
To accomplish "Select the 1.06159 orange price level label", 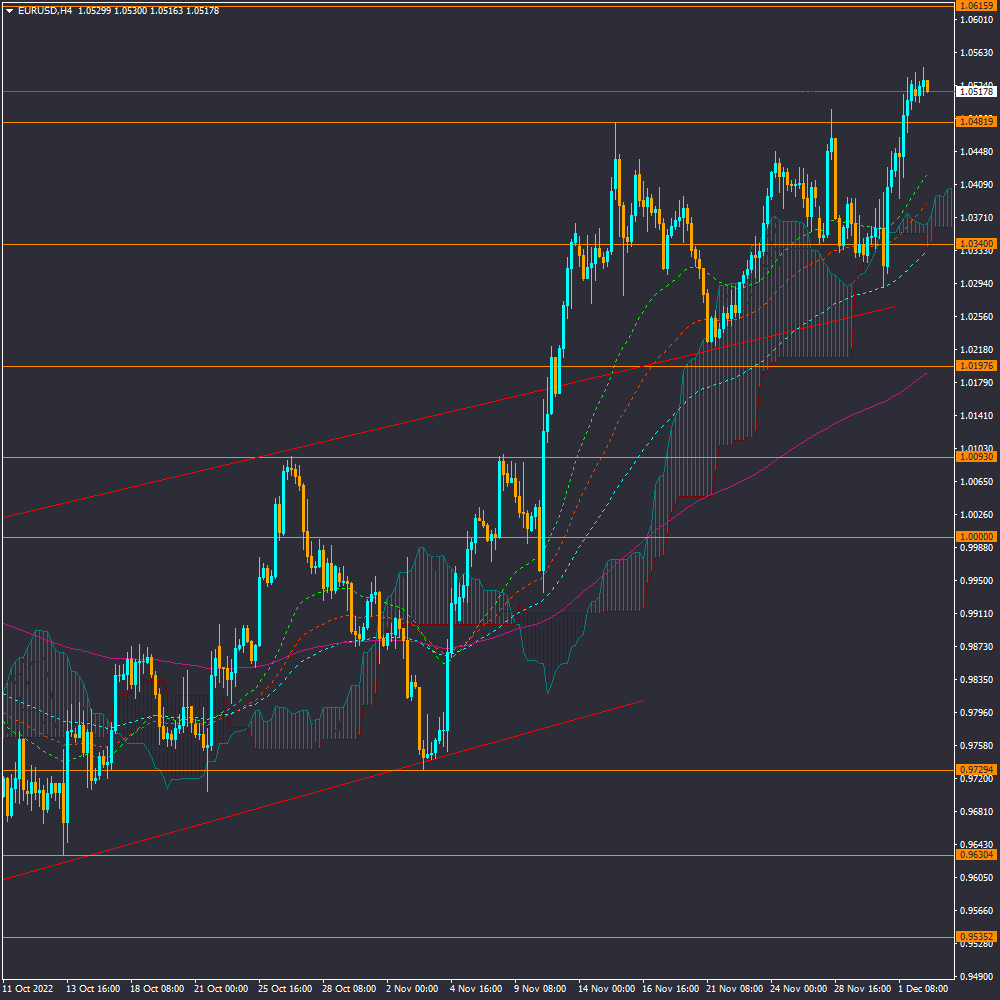I will pyautogui.click(x=975, y=6).
